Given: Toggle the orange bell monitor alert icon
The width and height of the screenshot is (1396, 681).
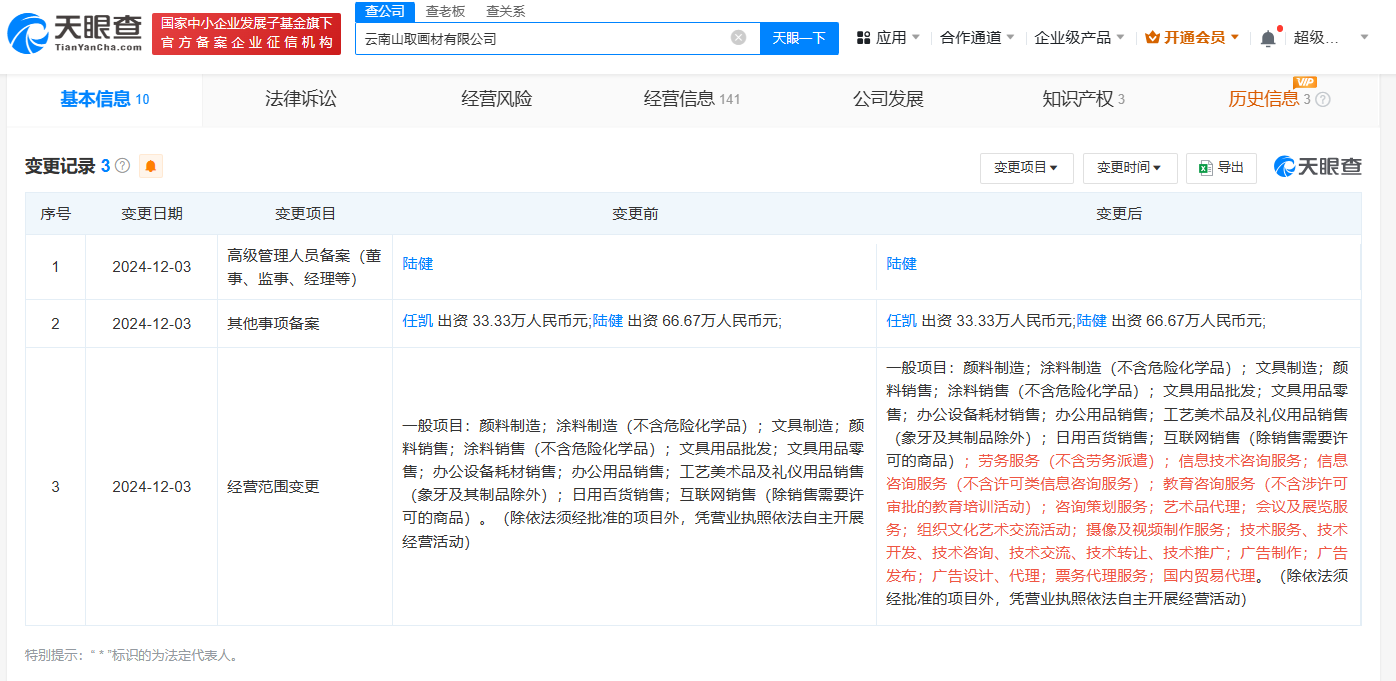Looking at the screenshot, I should pos(151,166).
